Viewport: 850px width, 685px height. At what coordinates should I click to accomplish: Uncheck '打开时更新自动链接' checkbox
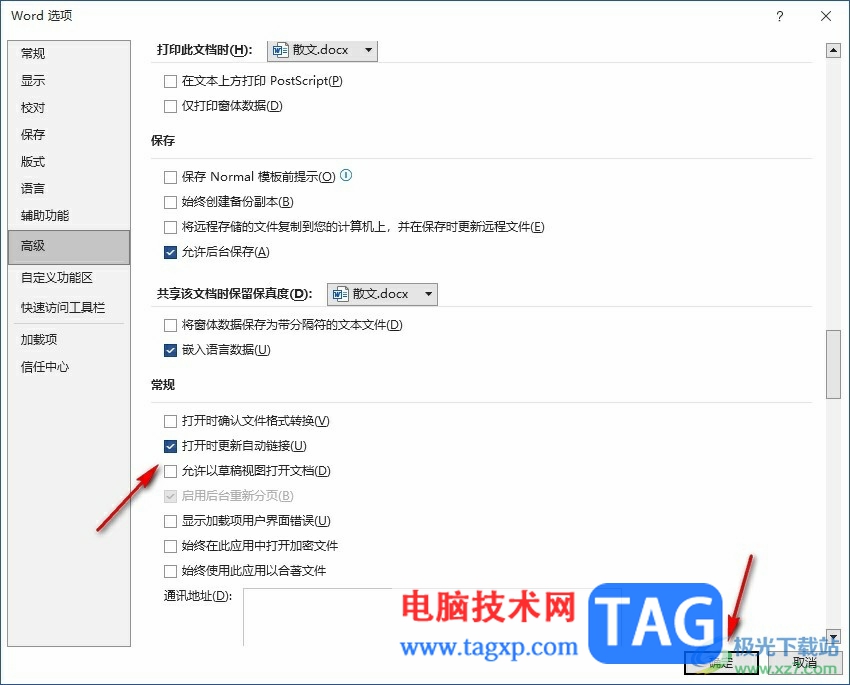(170, 446)
